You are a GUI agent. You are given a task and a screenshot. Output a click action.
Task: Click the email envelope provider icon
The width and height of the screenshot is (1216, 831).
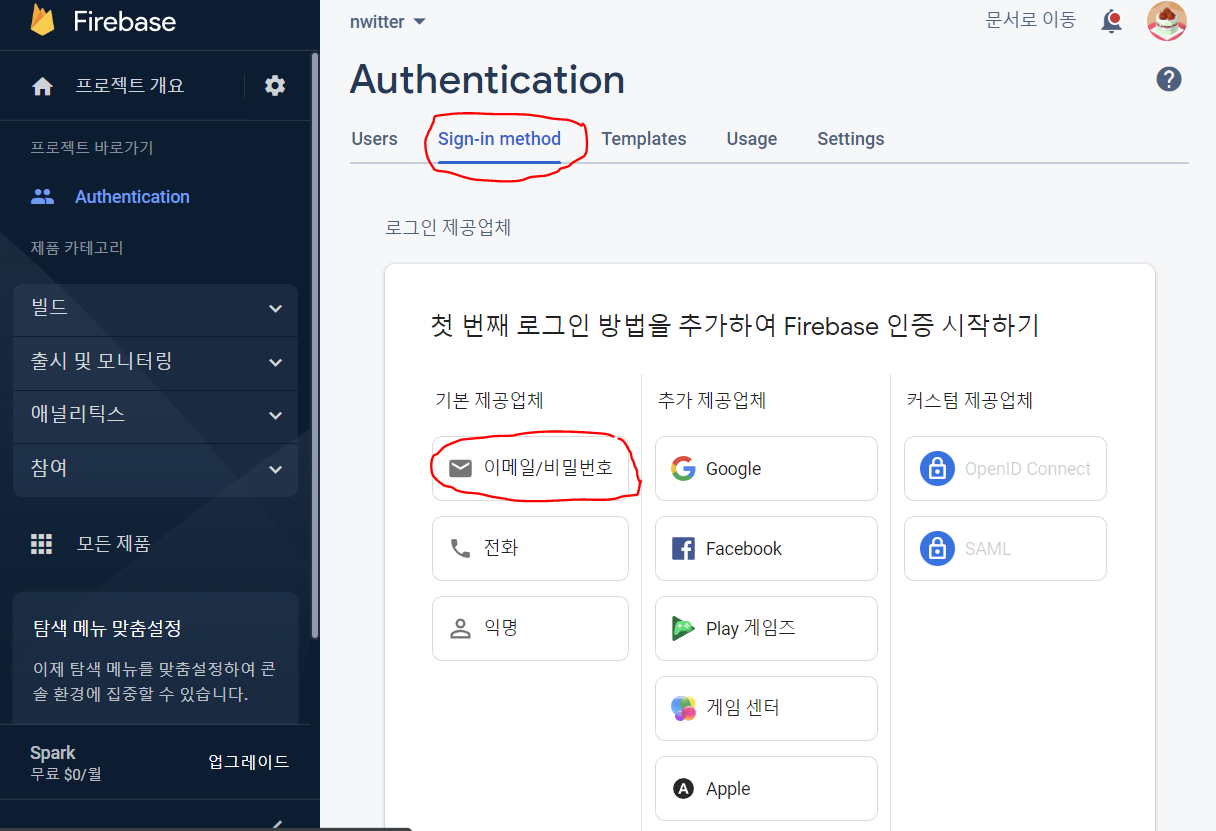point(460,468)
